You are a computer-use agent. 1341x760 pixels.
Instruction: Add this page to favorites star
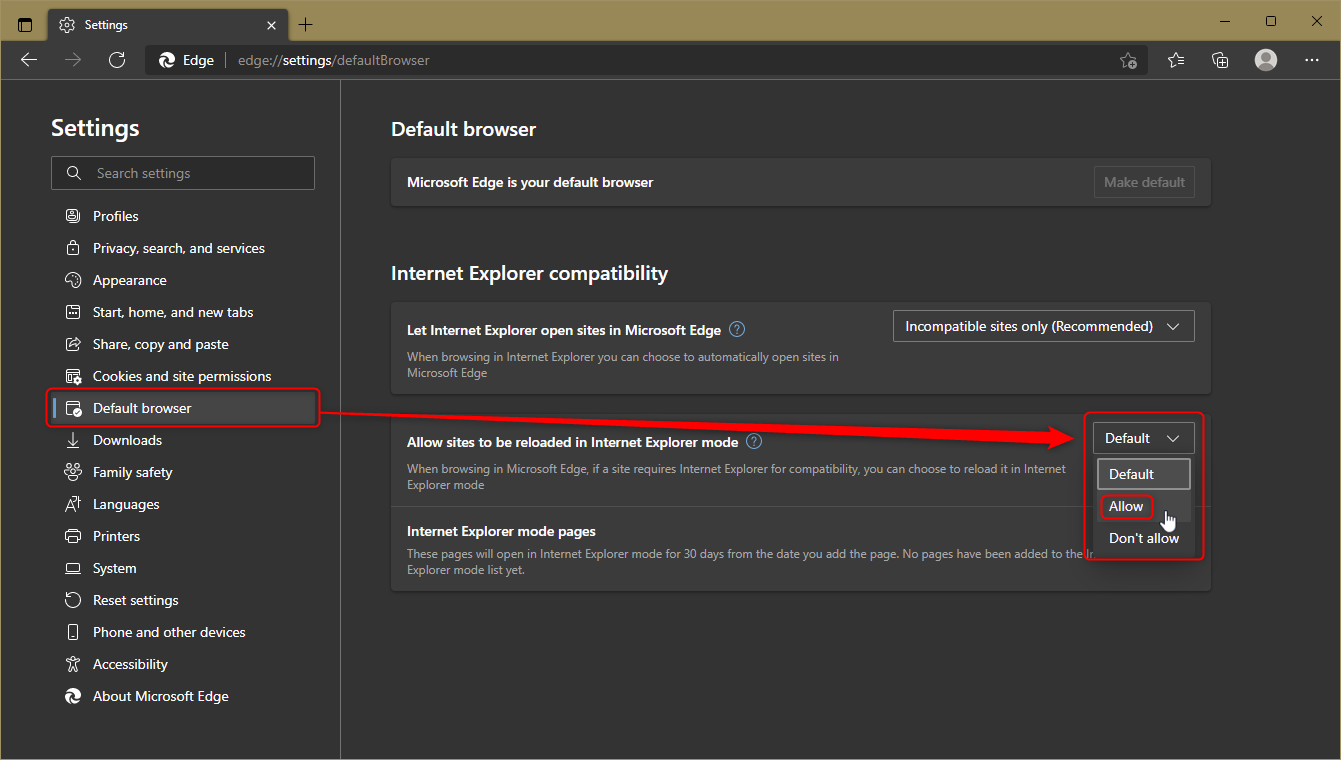pos(1128,60)
